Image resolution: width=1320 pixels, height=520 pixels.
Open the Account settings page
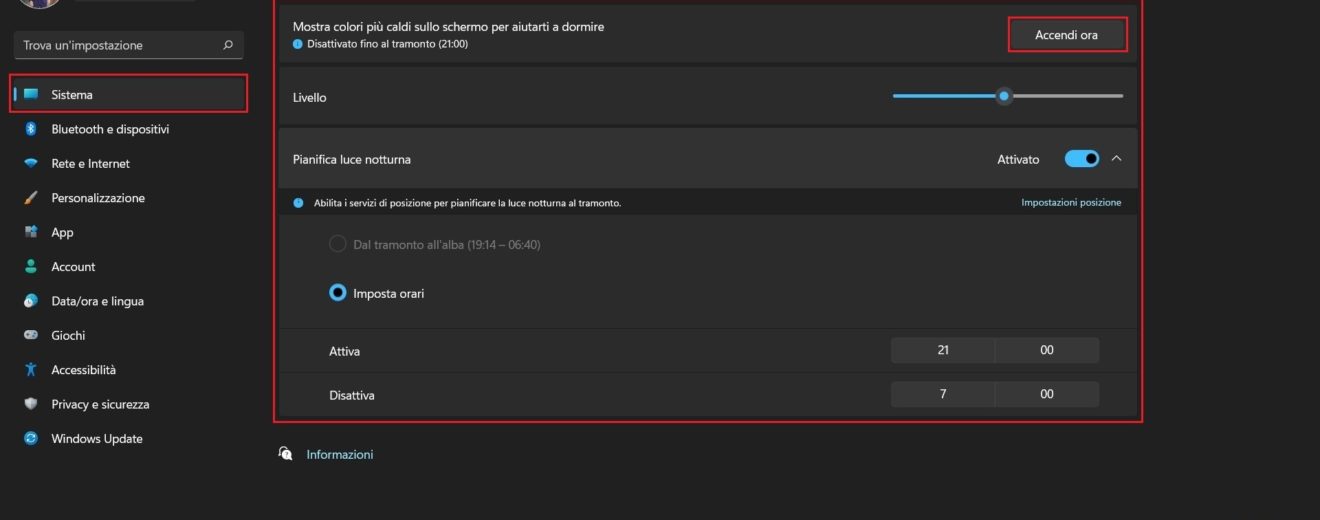pyautogui.click(x=129, y=267)
